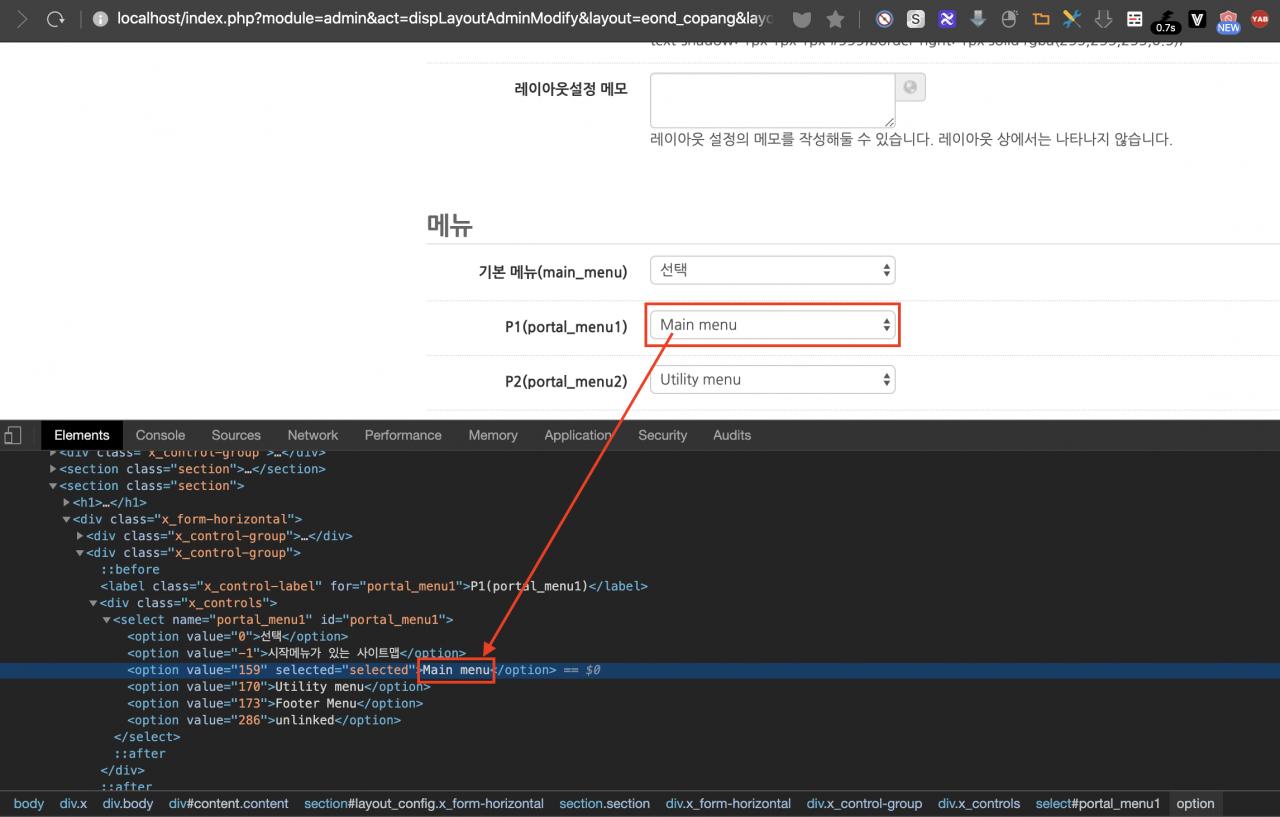Click the browser forward arrow

22,18
